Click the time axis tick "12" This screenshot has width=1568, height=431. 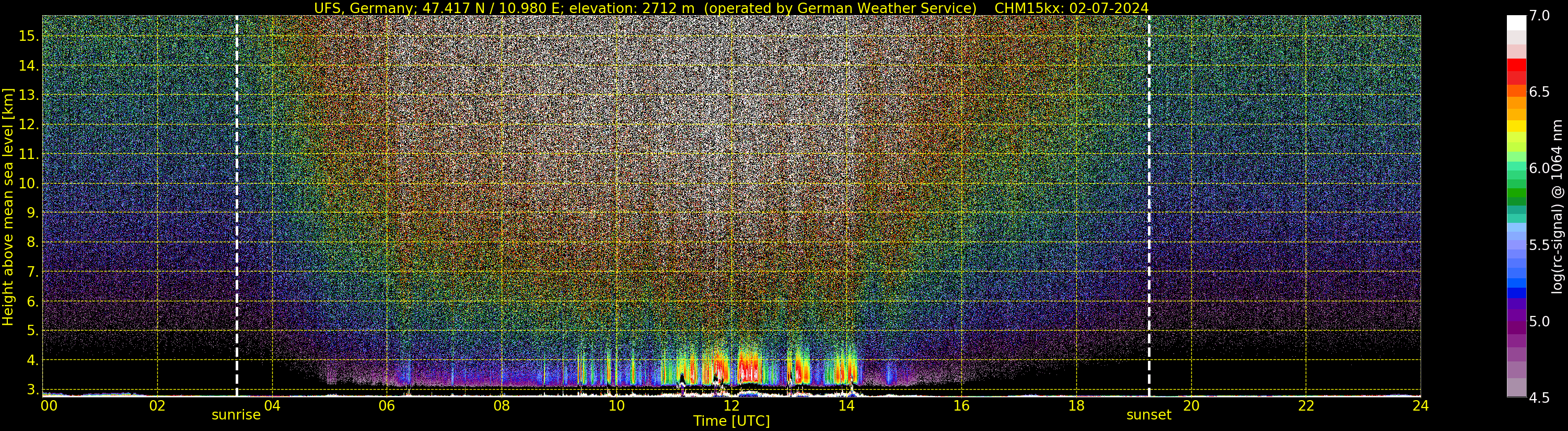731,406
